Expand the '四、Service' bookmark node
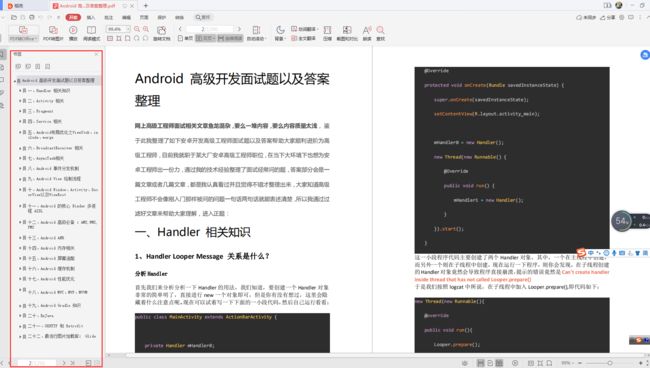650x368 pixels. point(20,121)
